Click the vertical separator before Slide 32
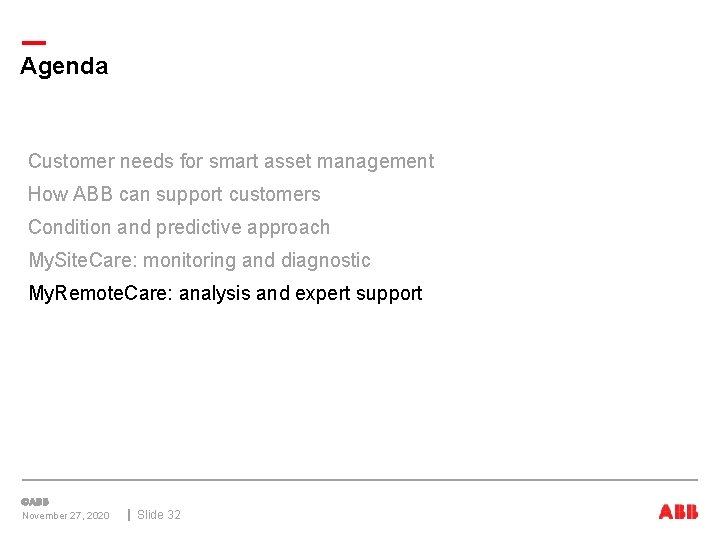Image resolution: width=720 pixels, height=540 pixels. click(129, 515)
